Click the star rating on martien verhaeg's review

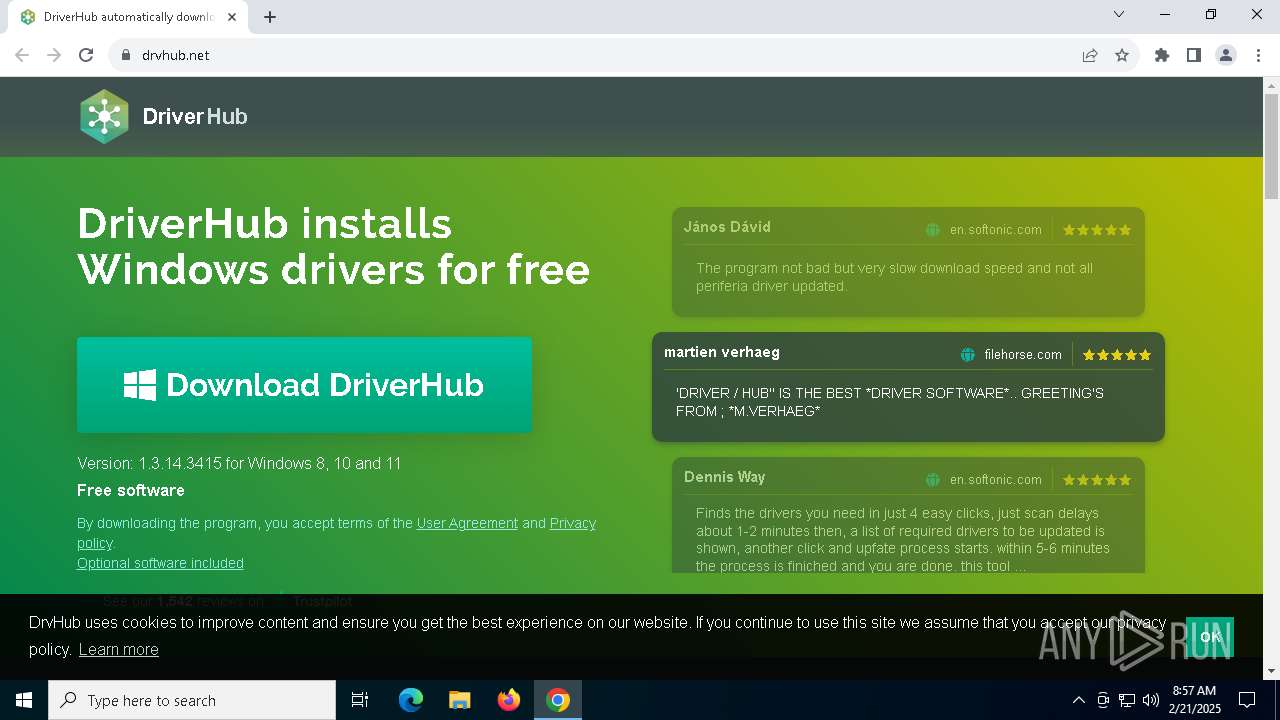click(1117, 355)
